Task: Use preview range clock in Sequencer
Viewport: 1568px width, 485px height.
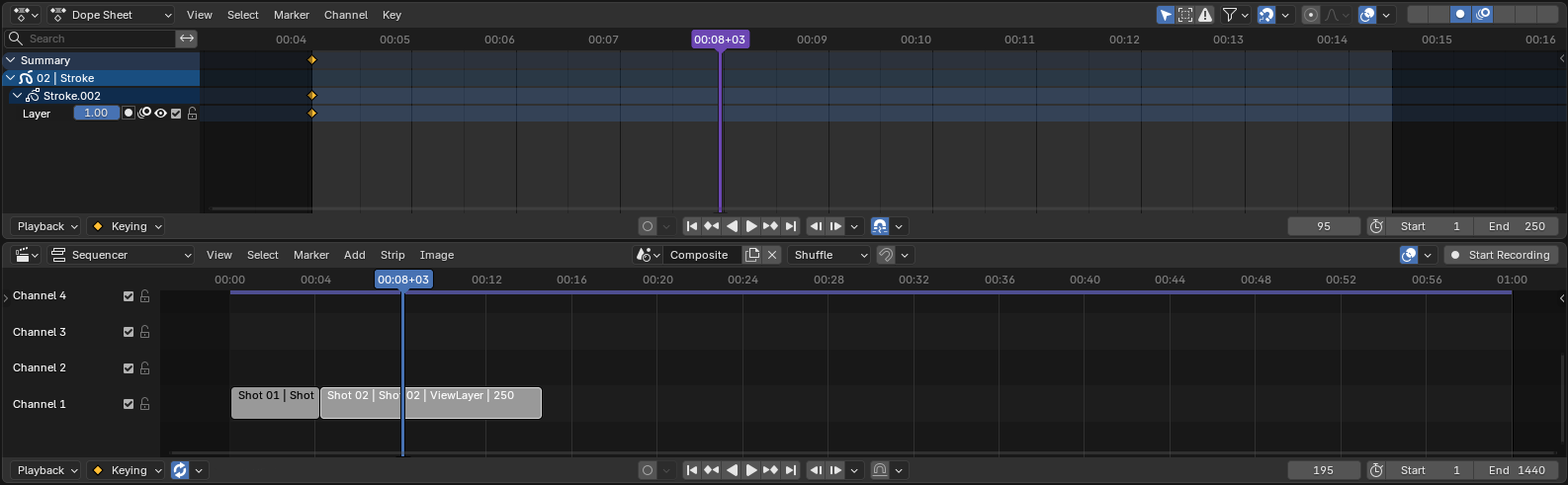Action: tap(1376, 470)
